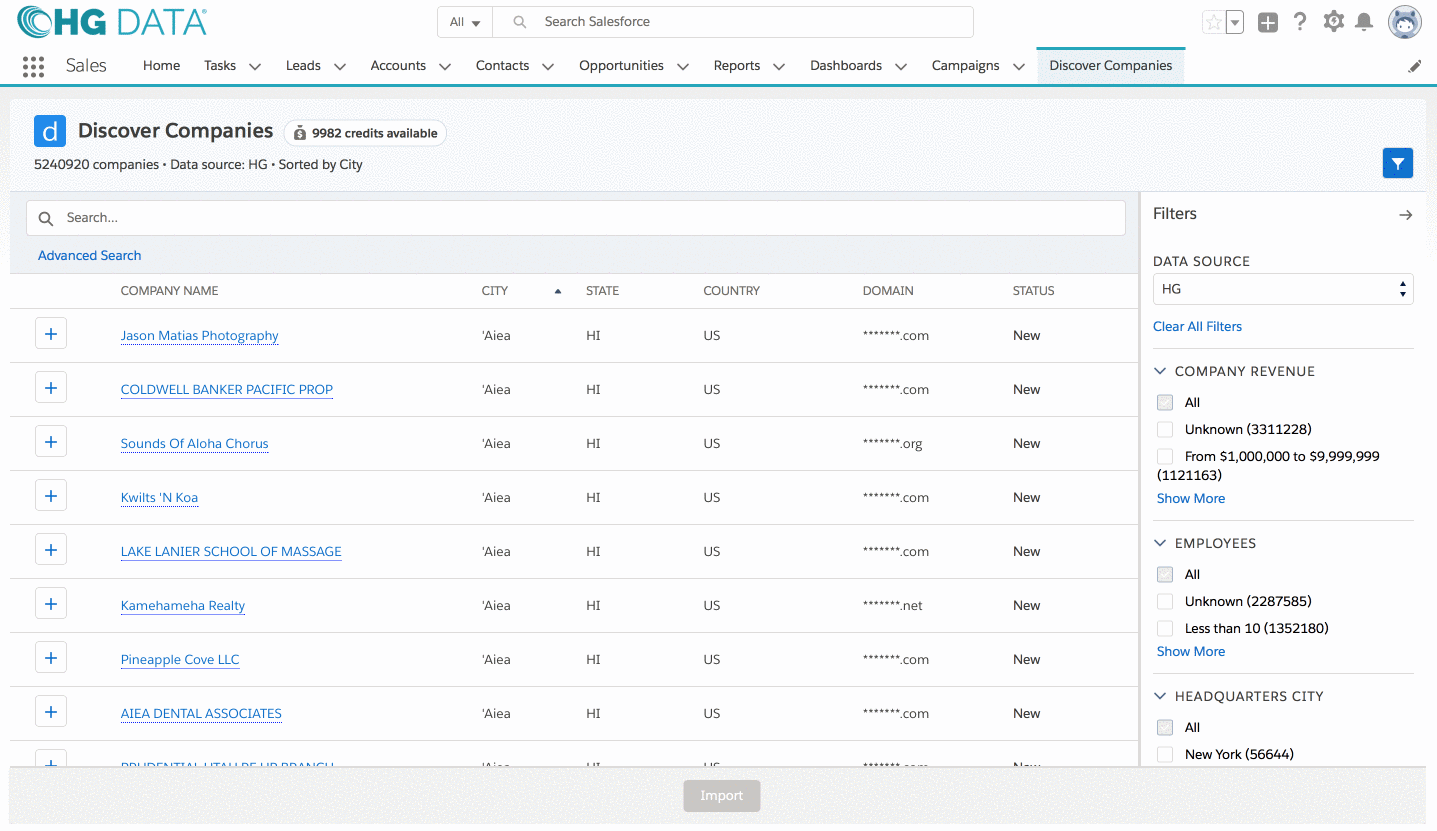Click the notifications bell icon
Image resolution: width=1437 pixels, height=831 pixels.
click(1363, 22)
